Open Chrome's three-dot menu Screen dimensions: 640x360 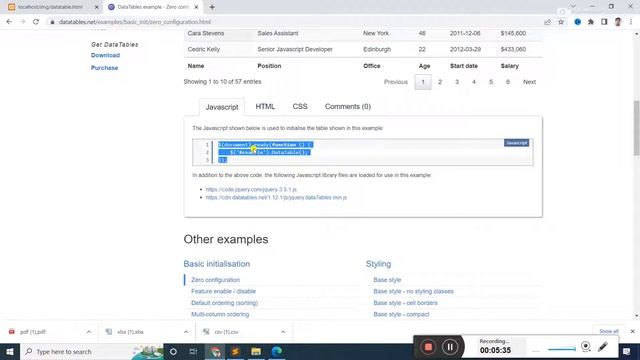pos(631,22)
